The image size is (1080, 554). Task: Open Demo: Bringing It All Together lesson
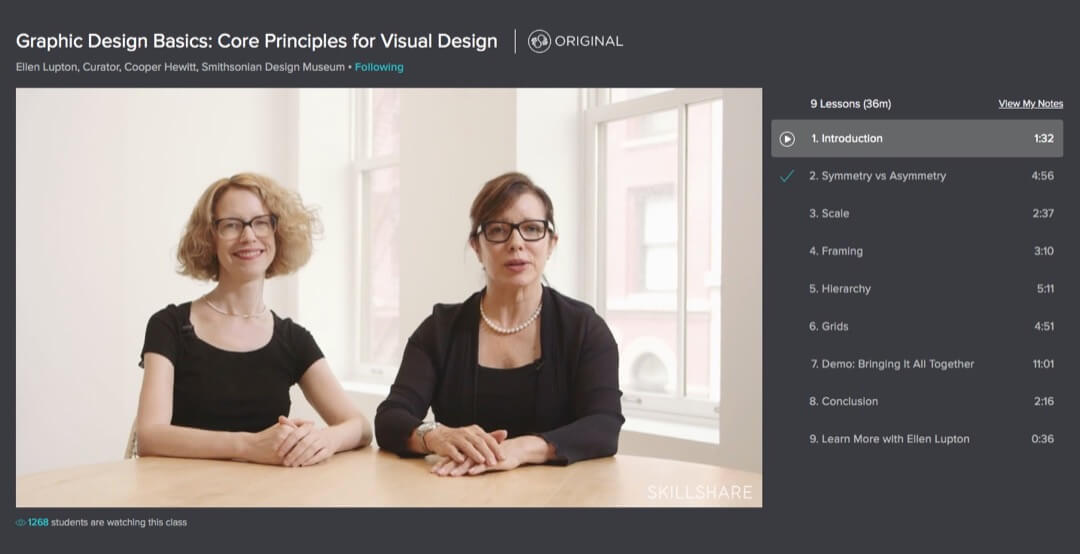892,364
